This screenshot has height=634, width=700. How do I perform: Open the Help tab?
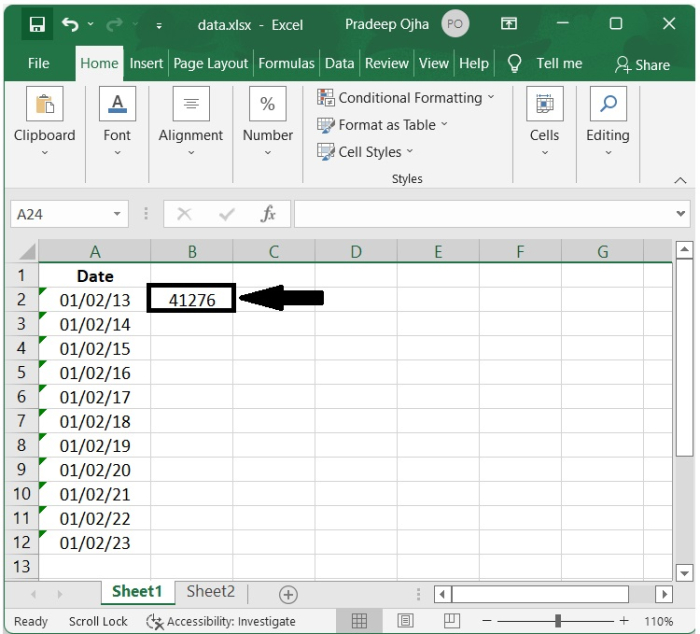(x=474, y=63)
